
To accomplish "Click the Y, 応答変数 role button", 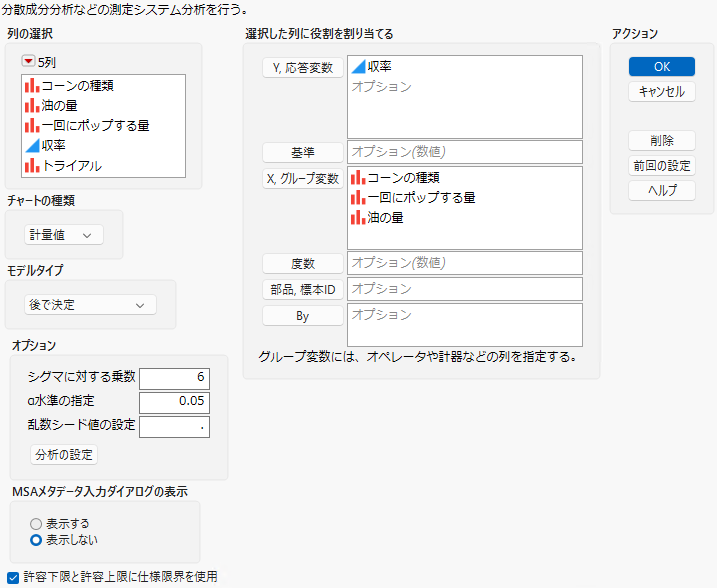I will (303, 68).
